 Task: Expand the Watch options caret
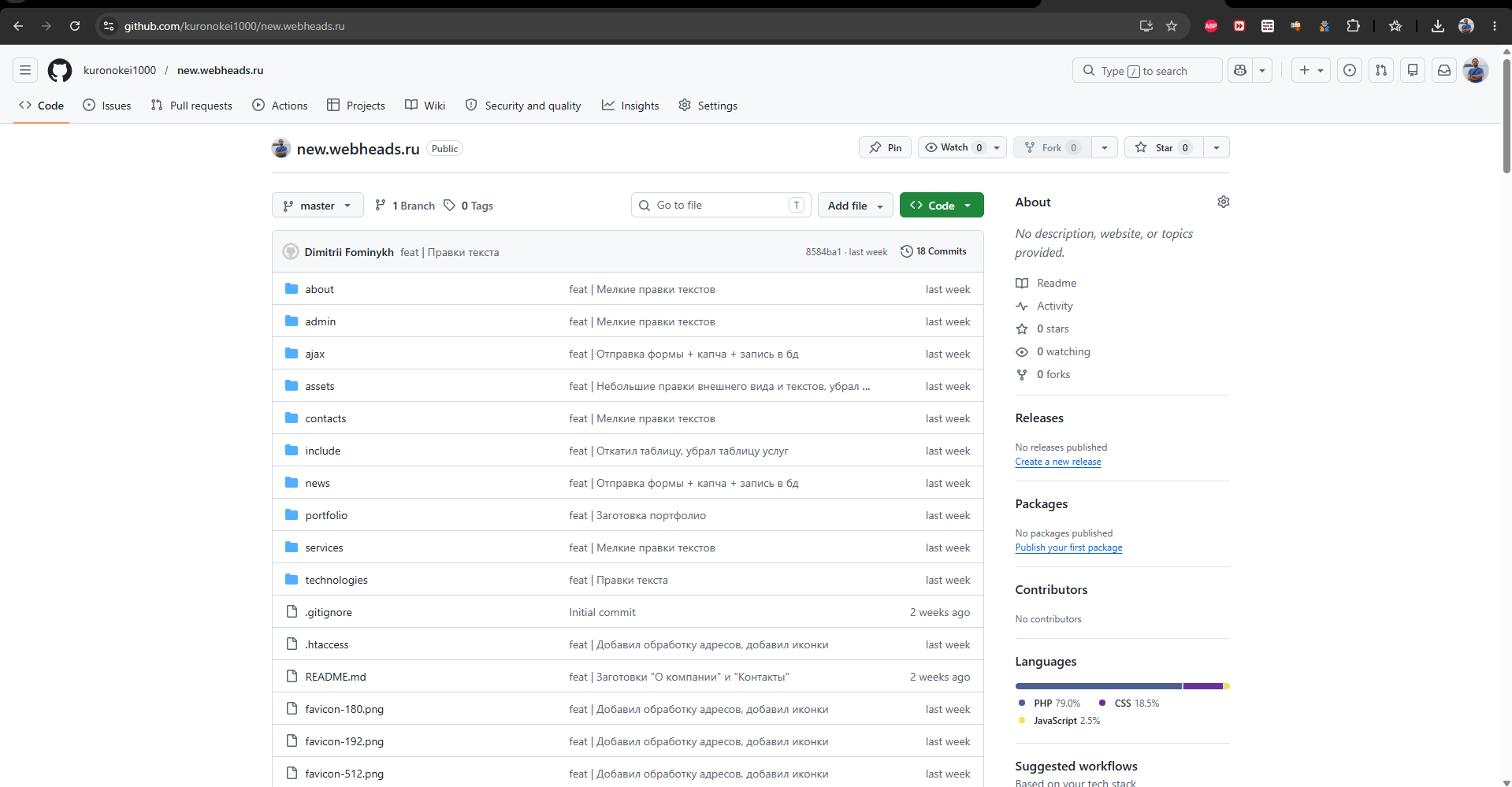coord(997,147)
